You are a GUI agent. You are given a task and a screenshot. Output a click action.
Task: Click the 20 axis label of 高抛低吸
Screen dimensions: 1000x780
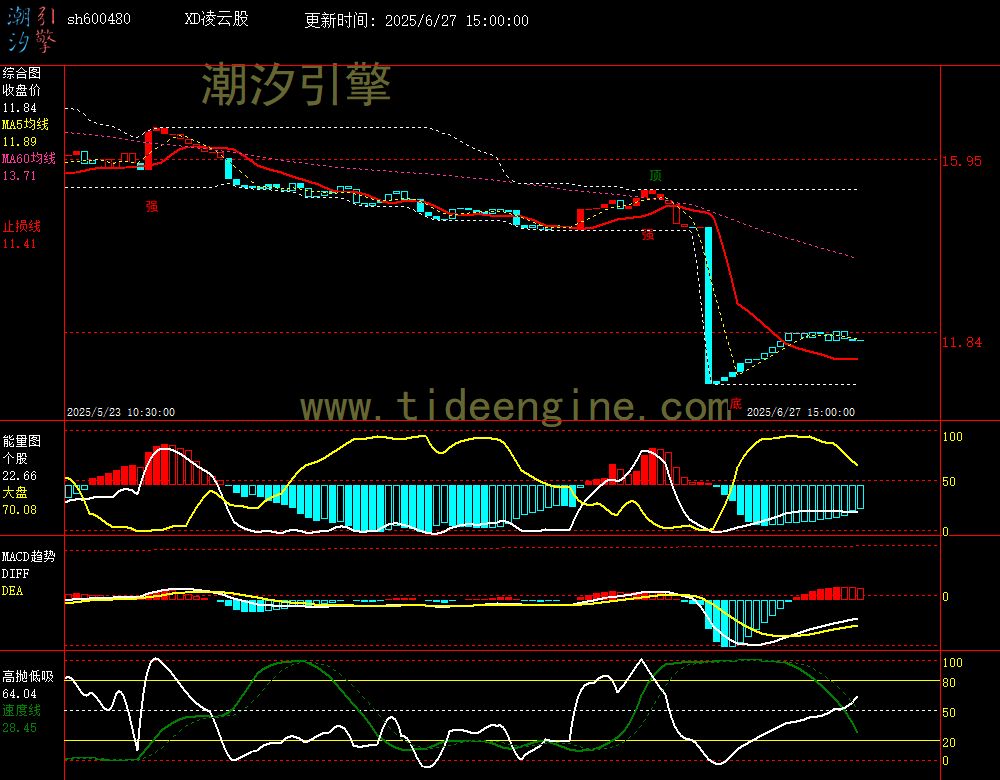(949, 743)
